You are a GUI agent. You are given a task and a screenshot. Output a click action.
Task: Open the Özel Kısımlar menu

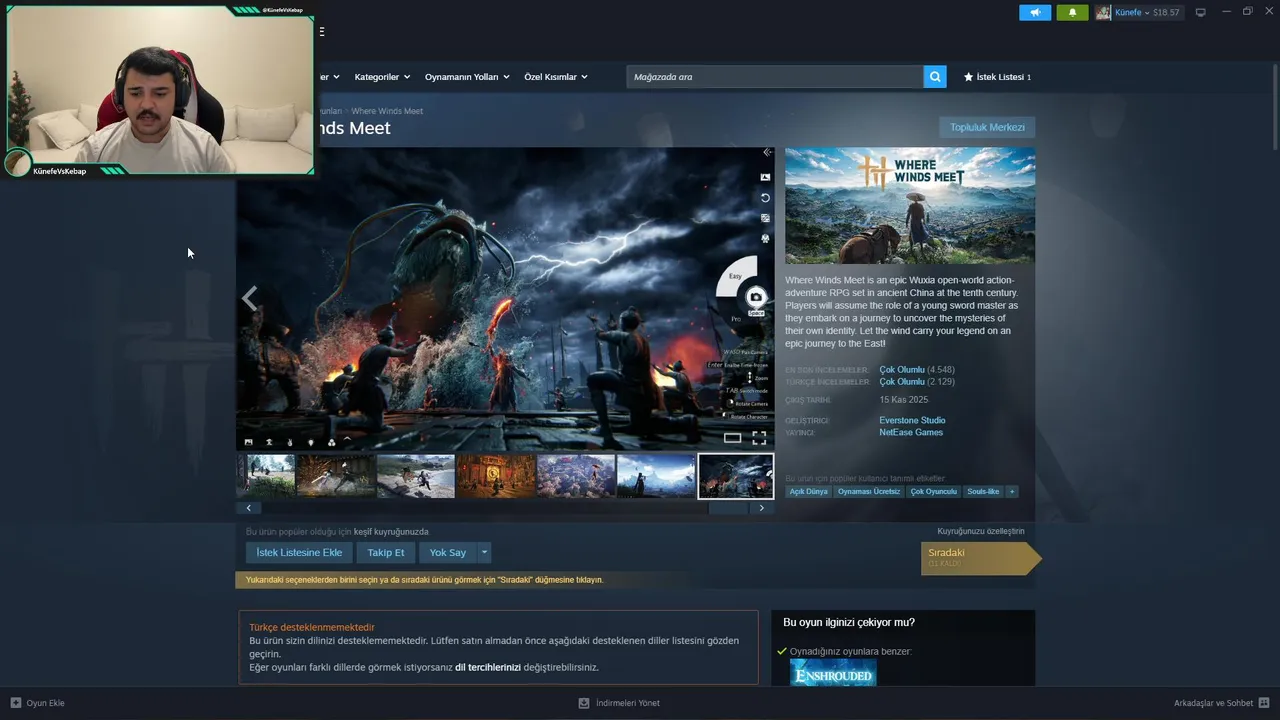(555, 77)
